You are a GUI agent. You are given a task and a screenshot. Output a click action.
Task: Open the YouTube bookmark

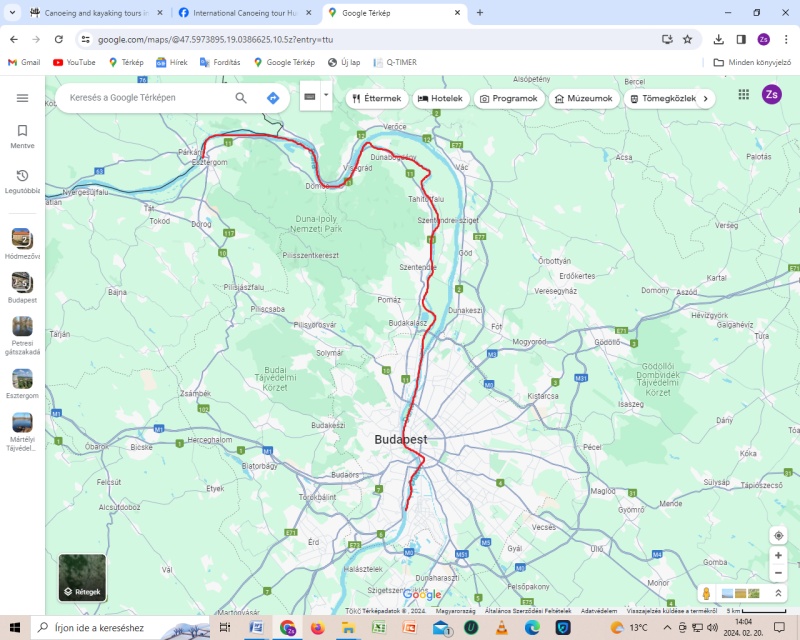tap(74, 62)
